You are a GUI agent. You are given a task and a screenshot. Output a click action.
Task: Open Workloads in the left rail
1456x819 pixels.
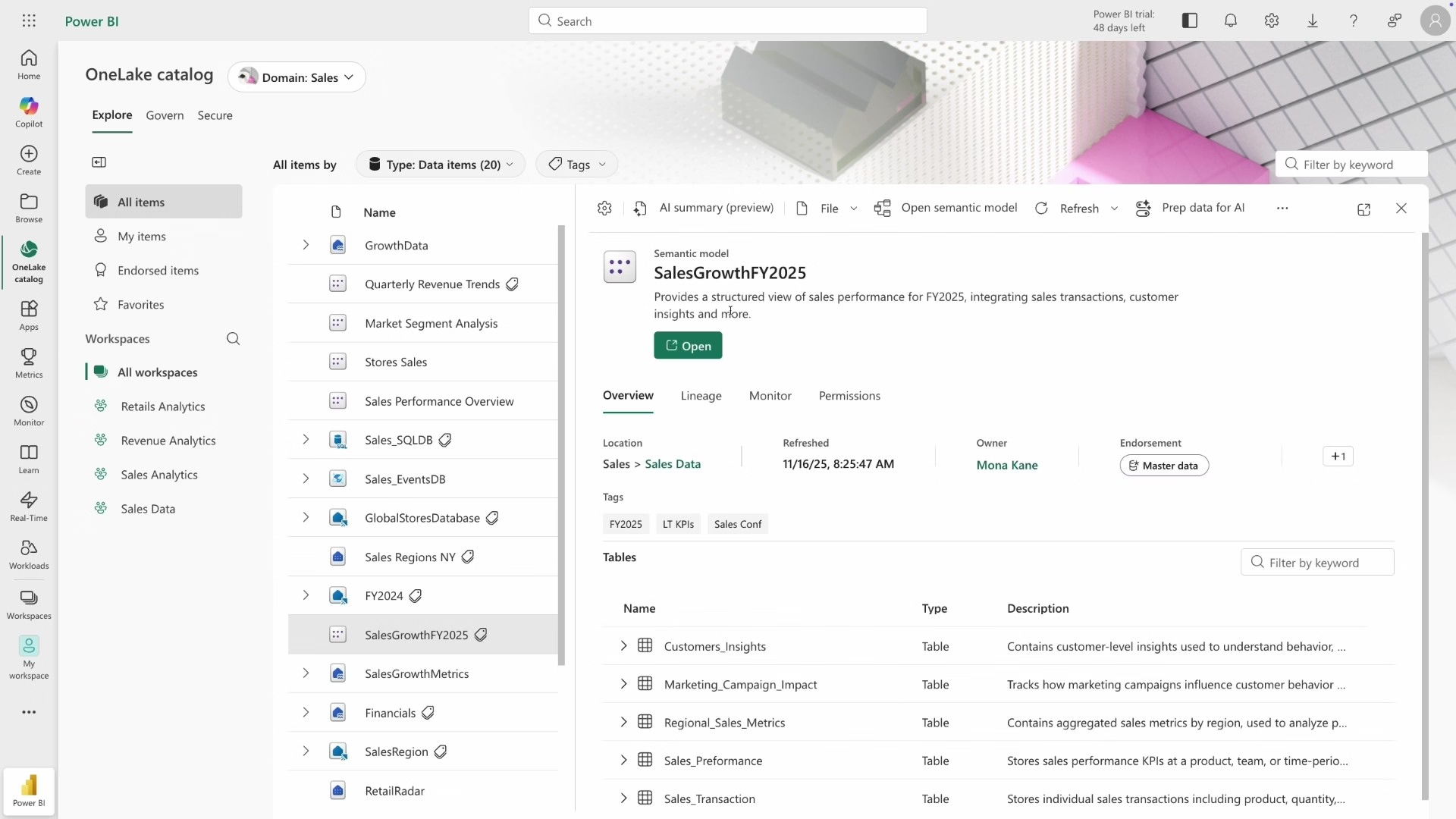tap(29, 554)
